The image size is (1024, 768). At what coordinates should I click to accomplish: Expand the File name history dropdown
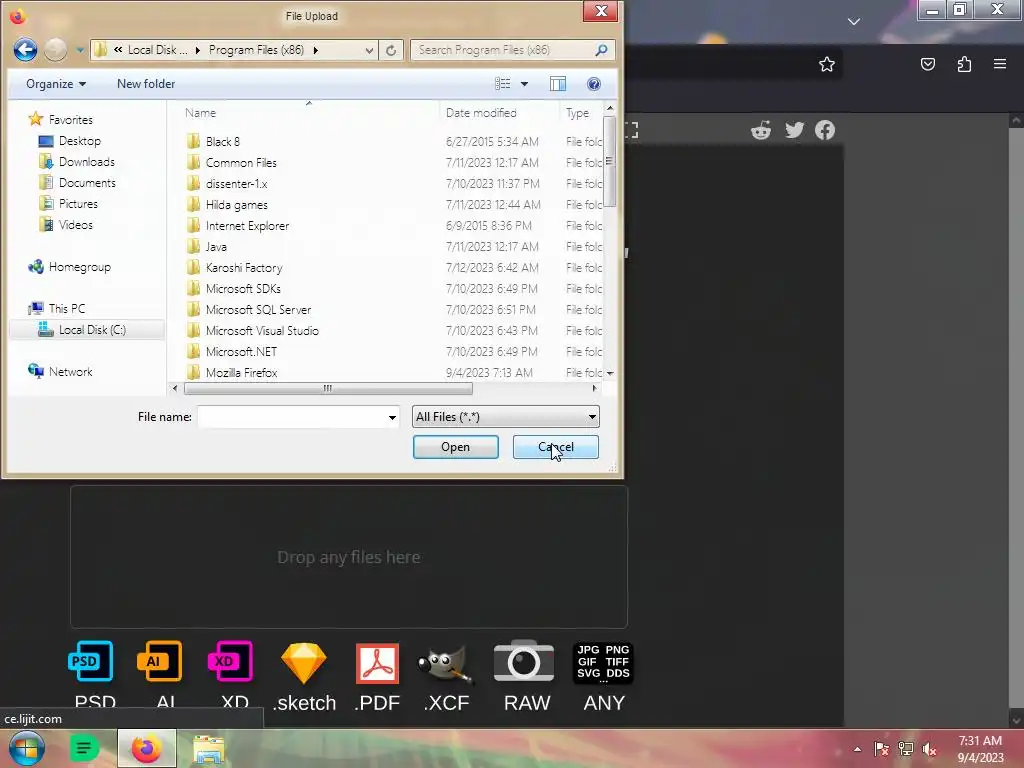[x=392, y=417]
